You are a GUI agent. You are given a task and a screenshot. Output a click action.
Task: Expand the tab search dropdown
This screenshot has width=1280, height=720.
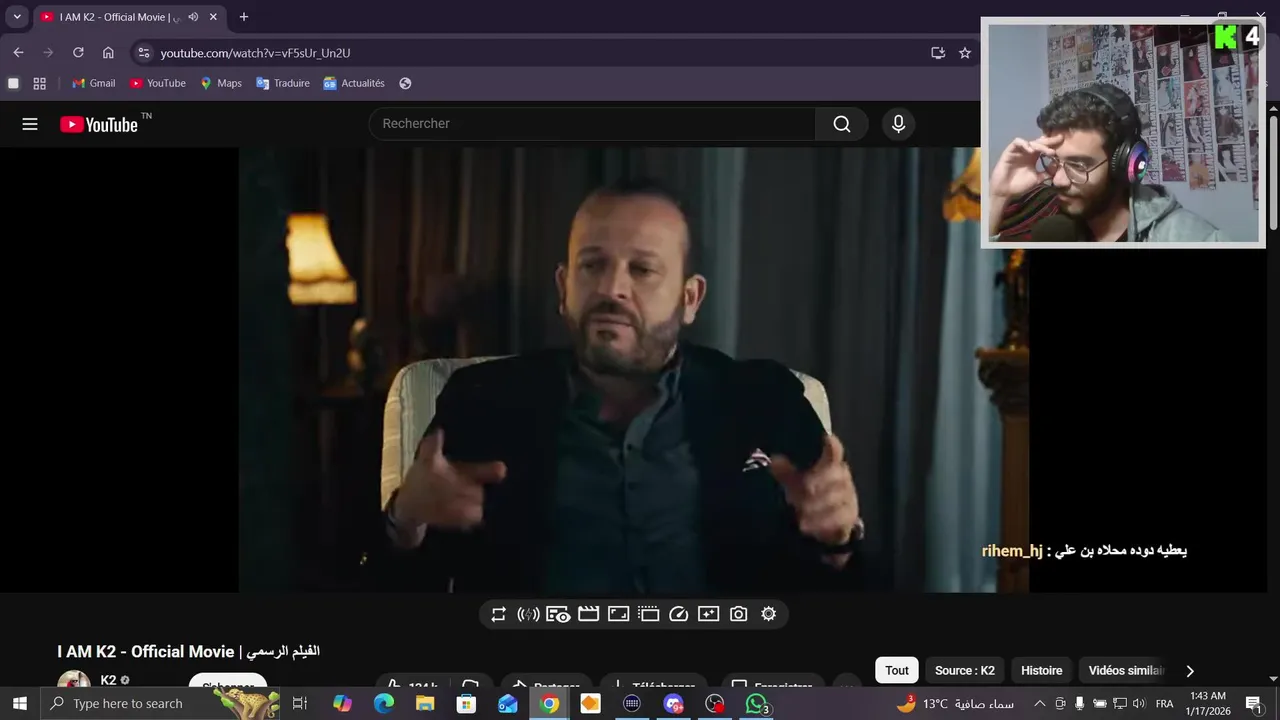pyautogui.click(x=17, y=17)
